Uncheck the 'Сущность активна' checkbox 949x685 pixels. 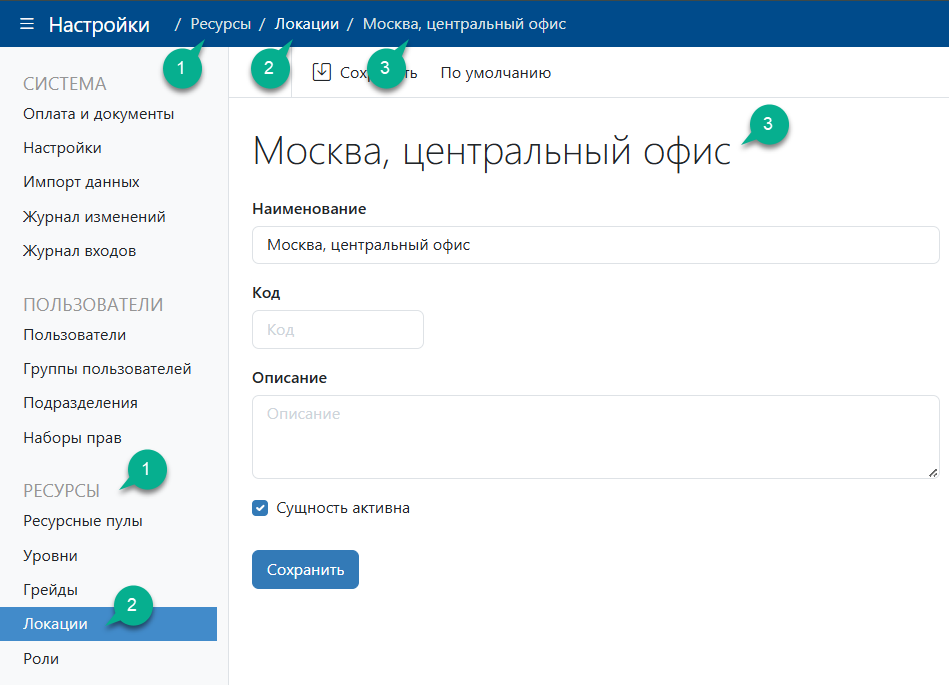point(260,508)
